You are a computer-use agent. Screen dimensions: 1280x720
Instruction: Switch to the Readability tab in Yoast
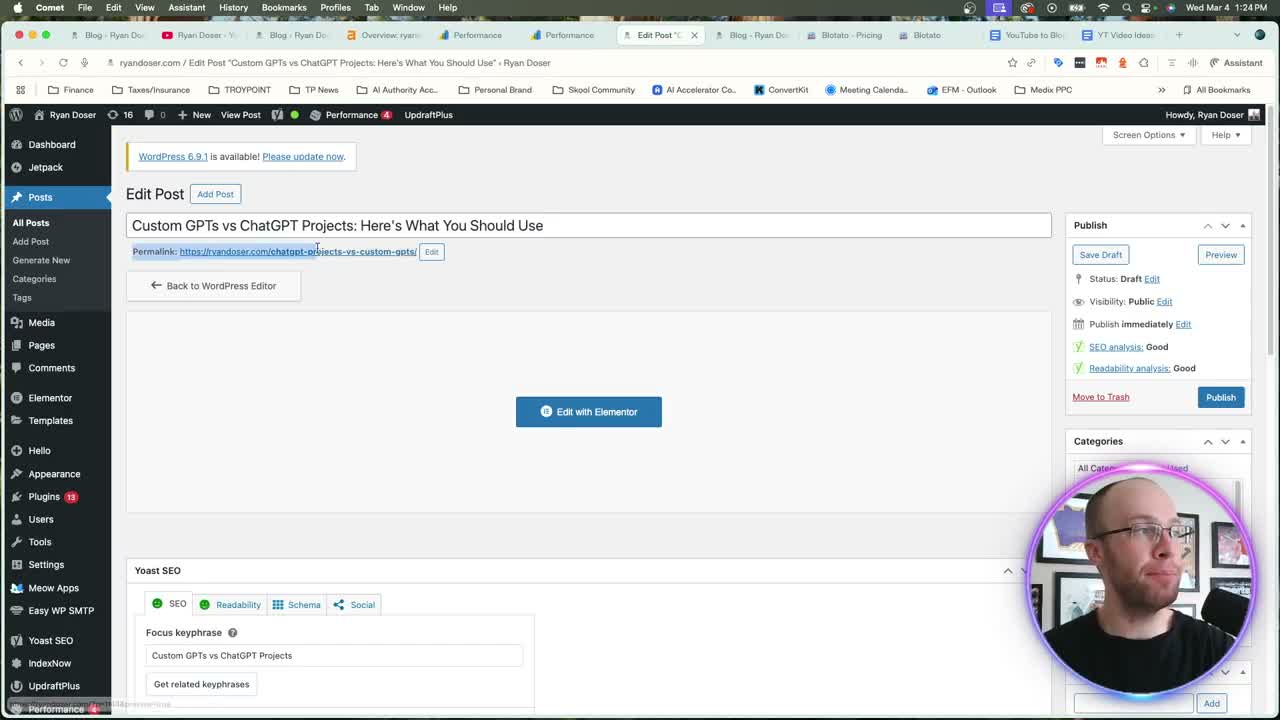[230, 605]
